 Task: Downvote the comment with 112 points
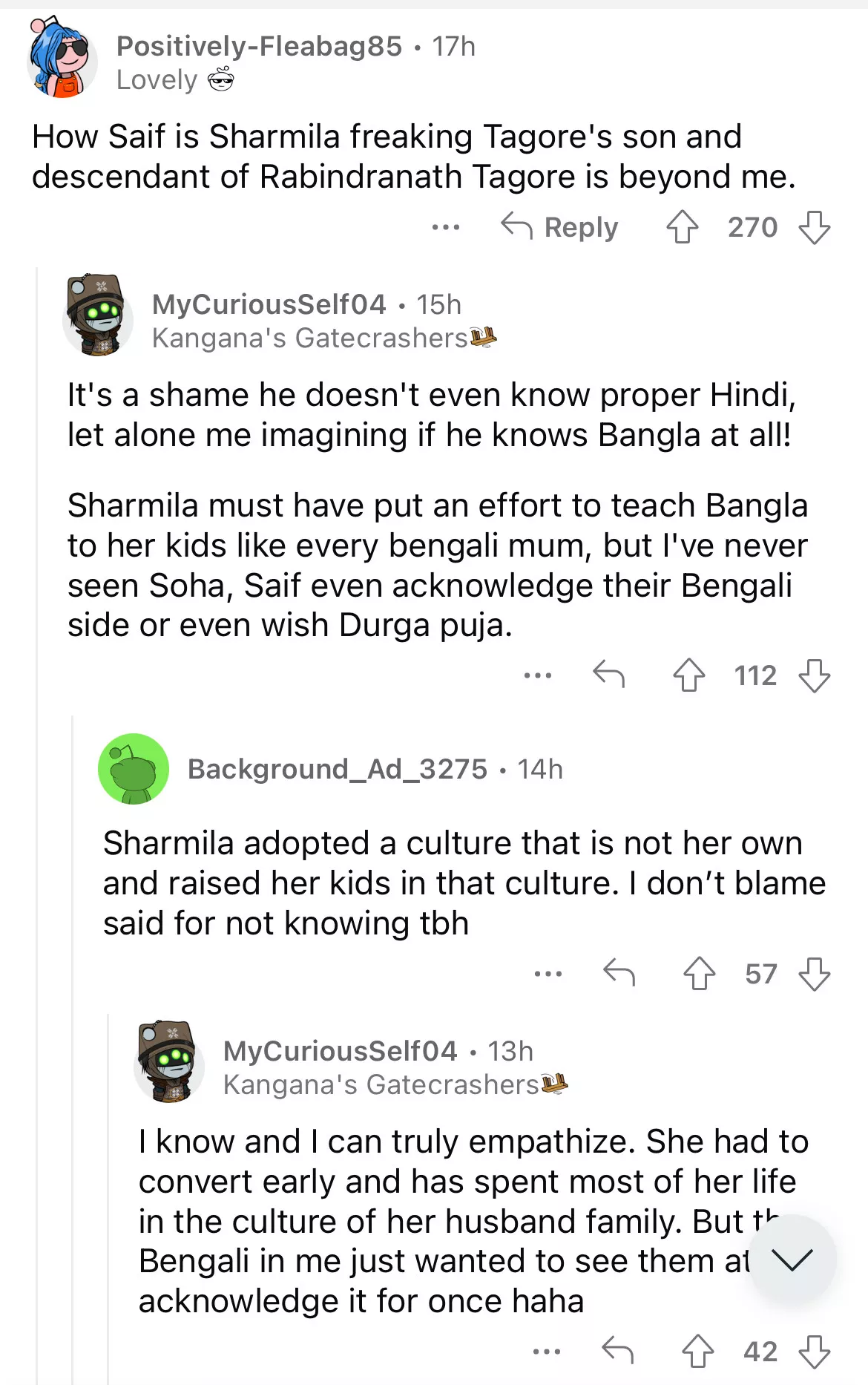pyautogui.click(x=814, y=675)
